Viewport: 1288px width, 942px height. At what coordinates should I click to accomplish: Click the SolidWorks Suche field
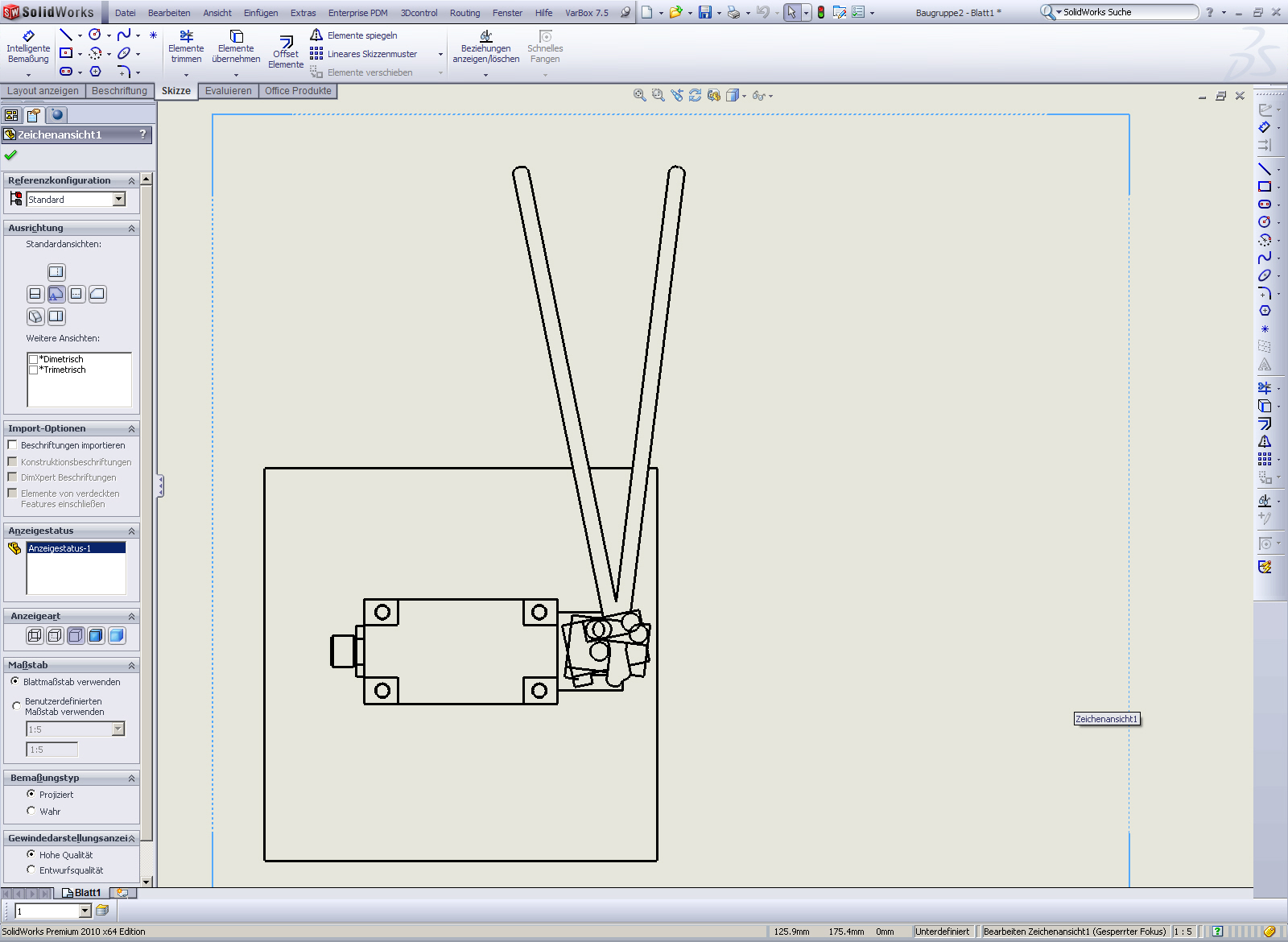point(1127,12)
